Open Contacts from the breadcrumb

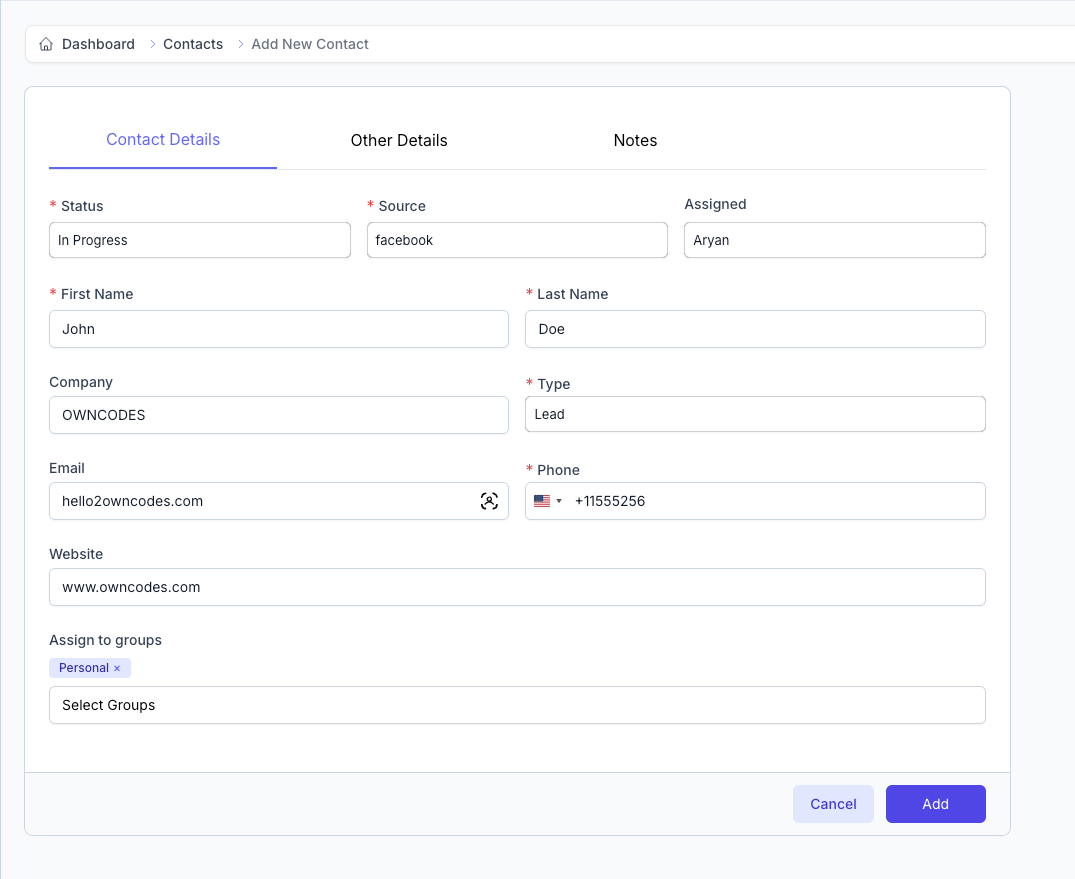pos(192,44)
